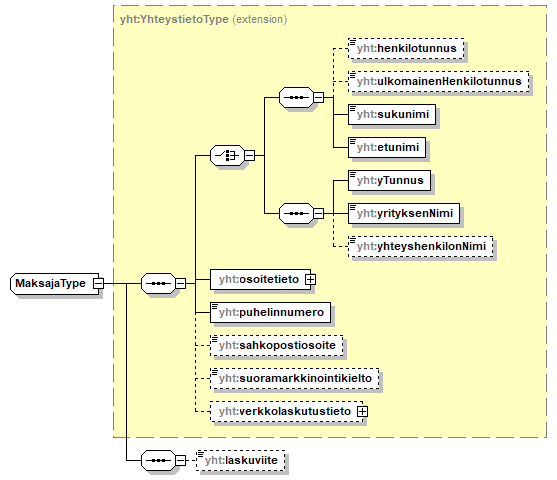557x480 pixels.
Task: Collapse the main sequence after MaksajaType
Action: pyautogui.click(x=180, y=284)
